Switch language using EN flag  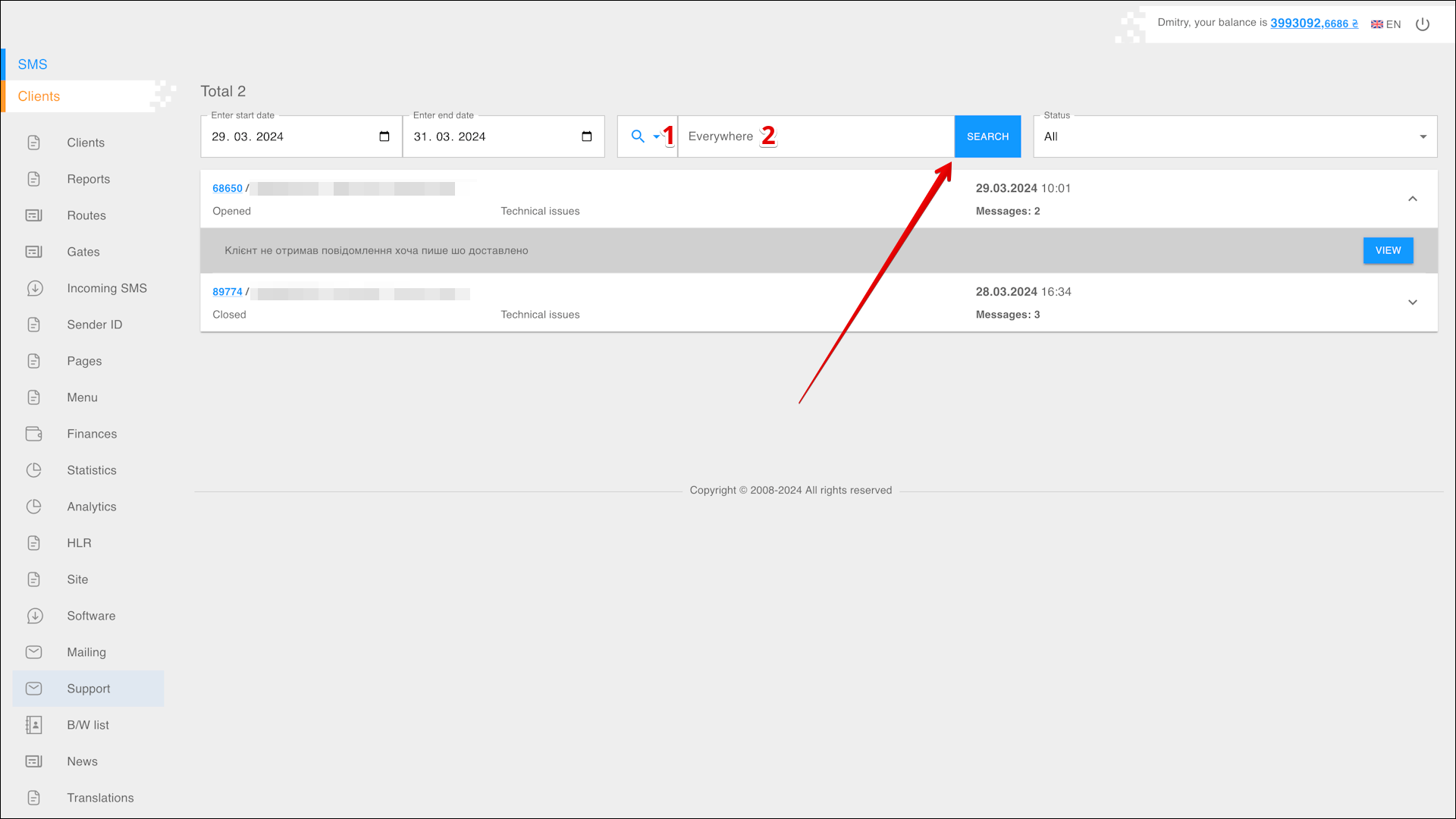tap(1385, 24)
